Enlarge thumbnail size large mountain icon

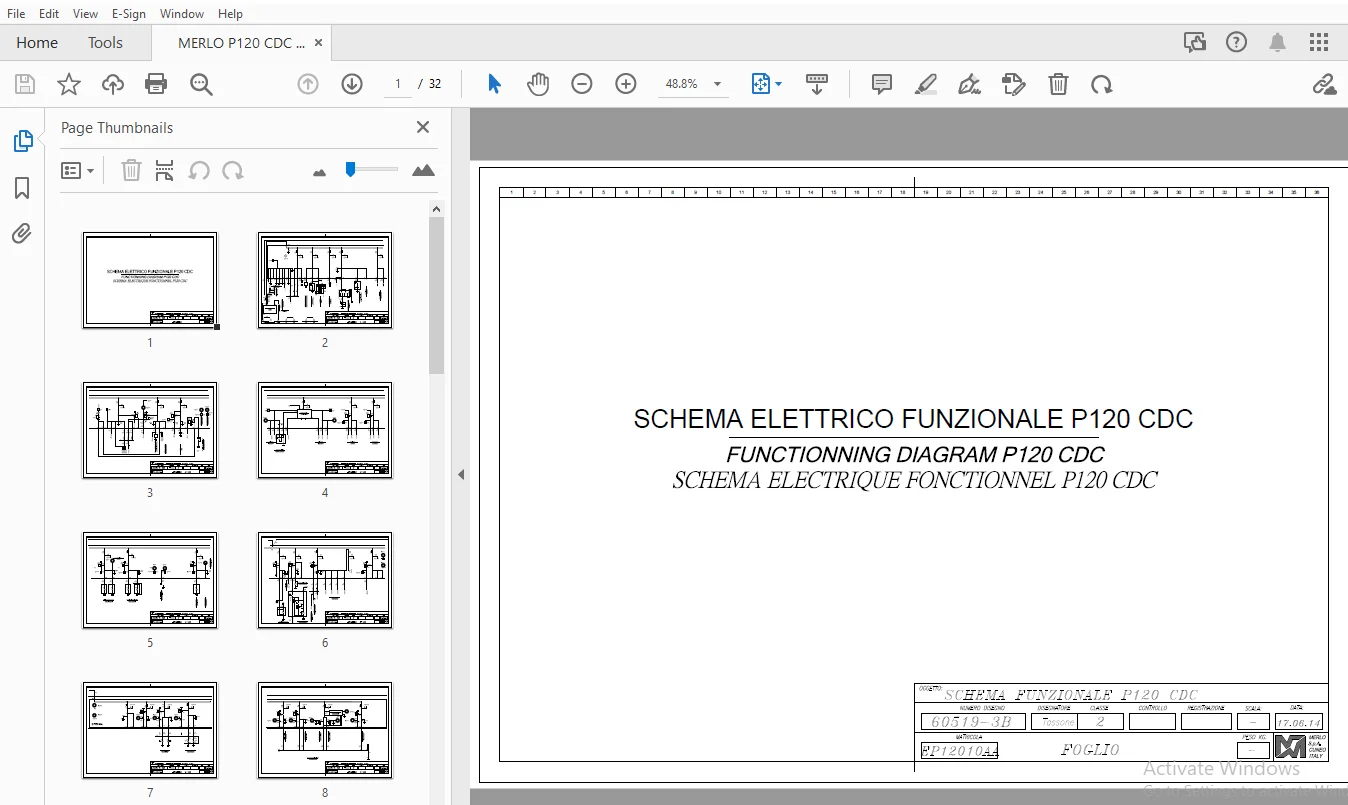pos(424,170)
